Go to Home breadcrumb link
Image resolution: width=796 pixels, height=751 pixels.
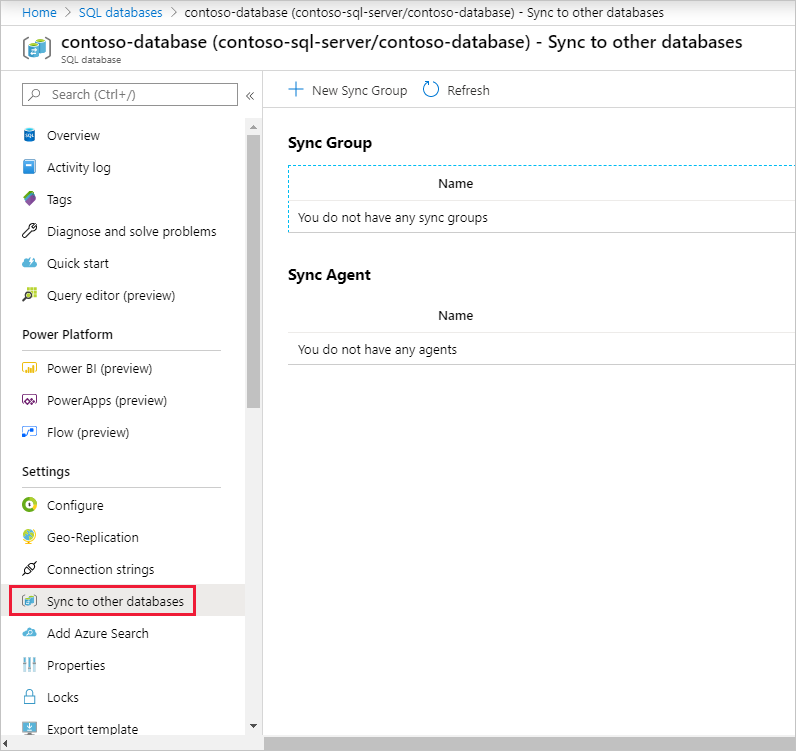click(39, 13)
